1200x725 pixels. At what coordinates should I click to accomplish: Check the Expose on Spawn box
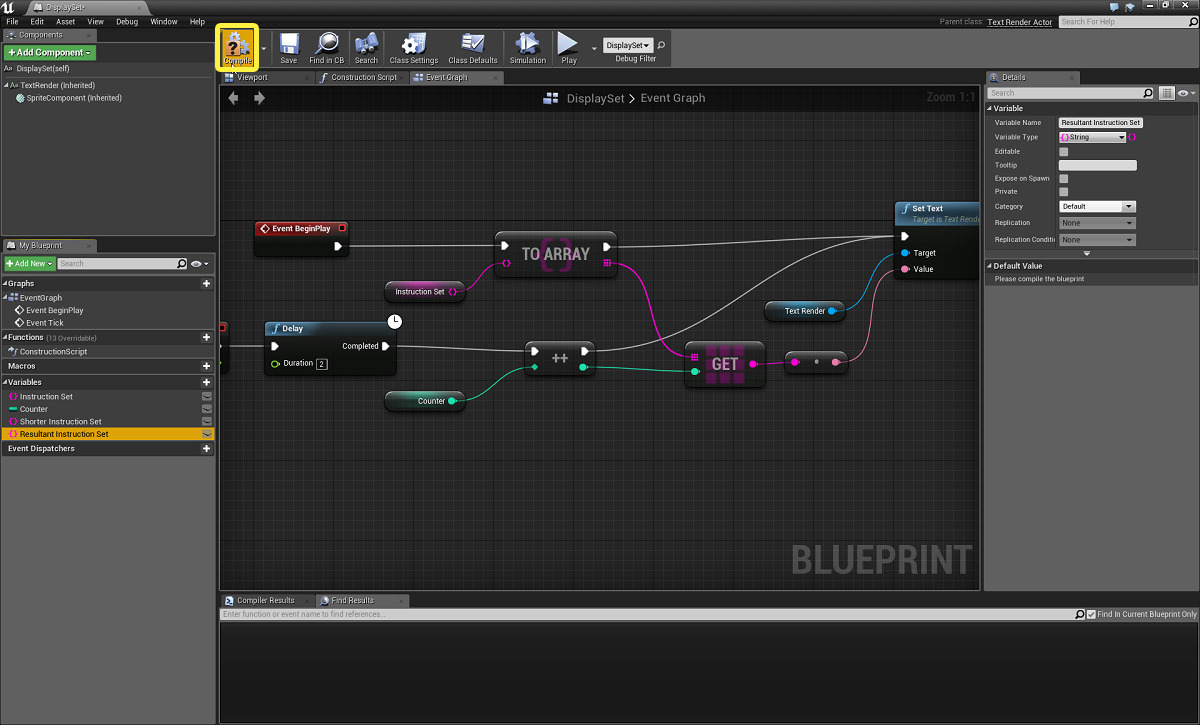[x=1064, y=178]
